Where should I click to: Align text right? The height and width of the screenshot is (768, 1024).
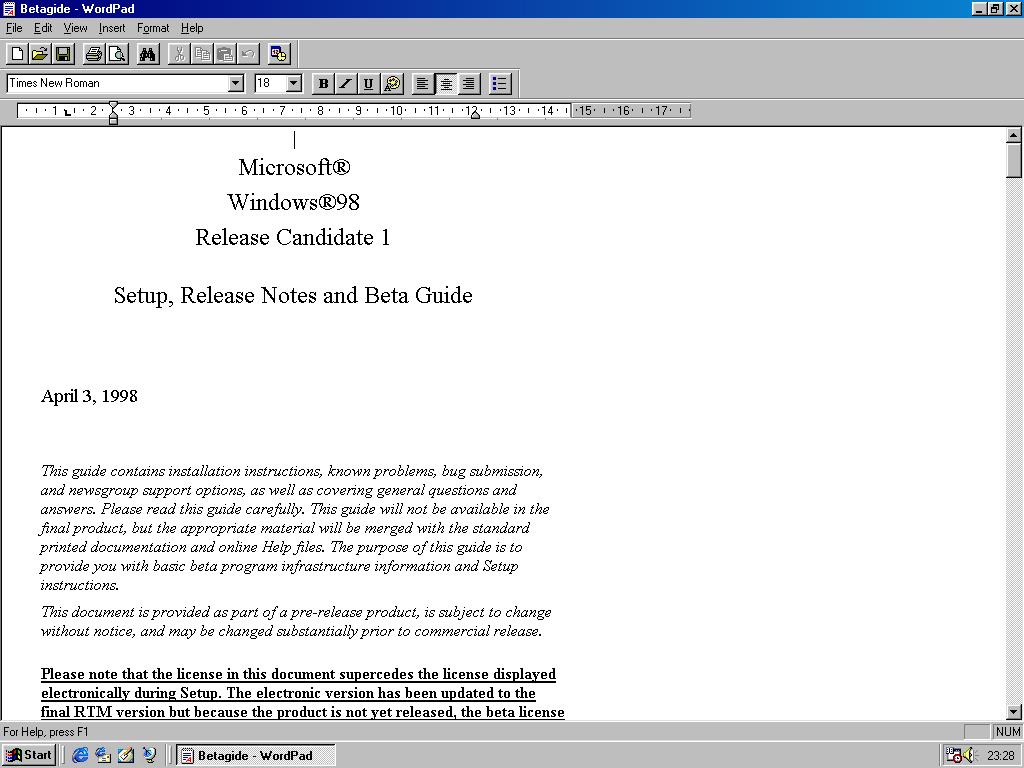(469, 84)
